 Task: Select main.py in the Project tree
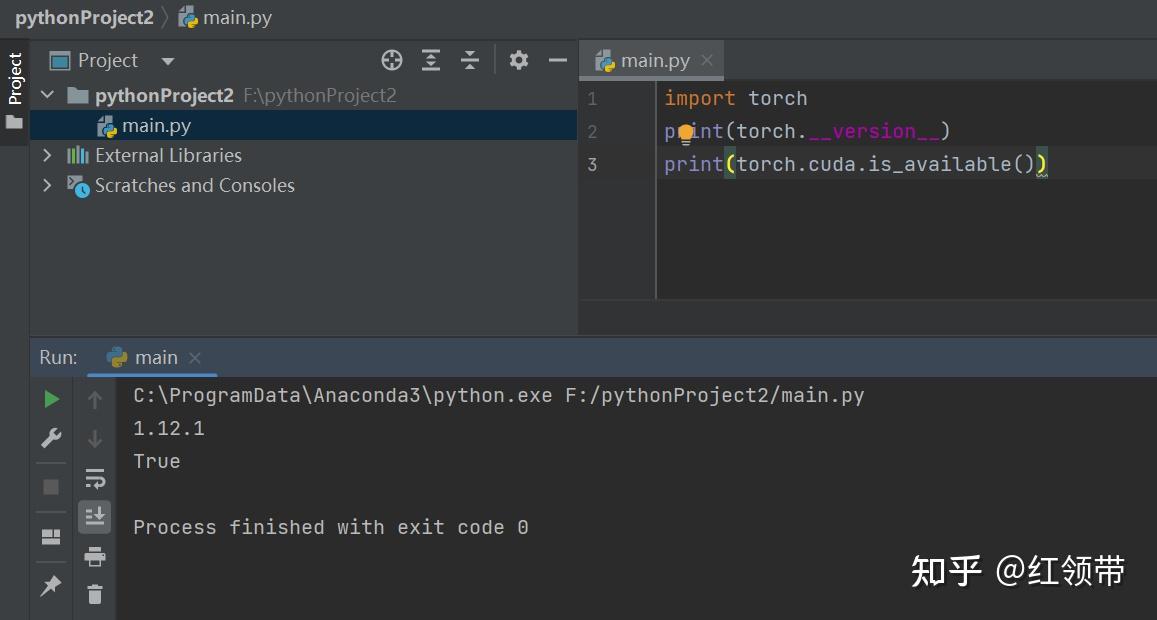click(157, 125)
